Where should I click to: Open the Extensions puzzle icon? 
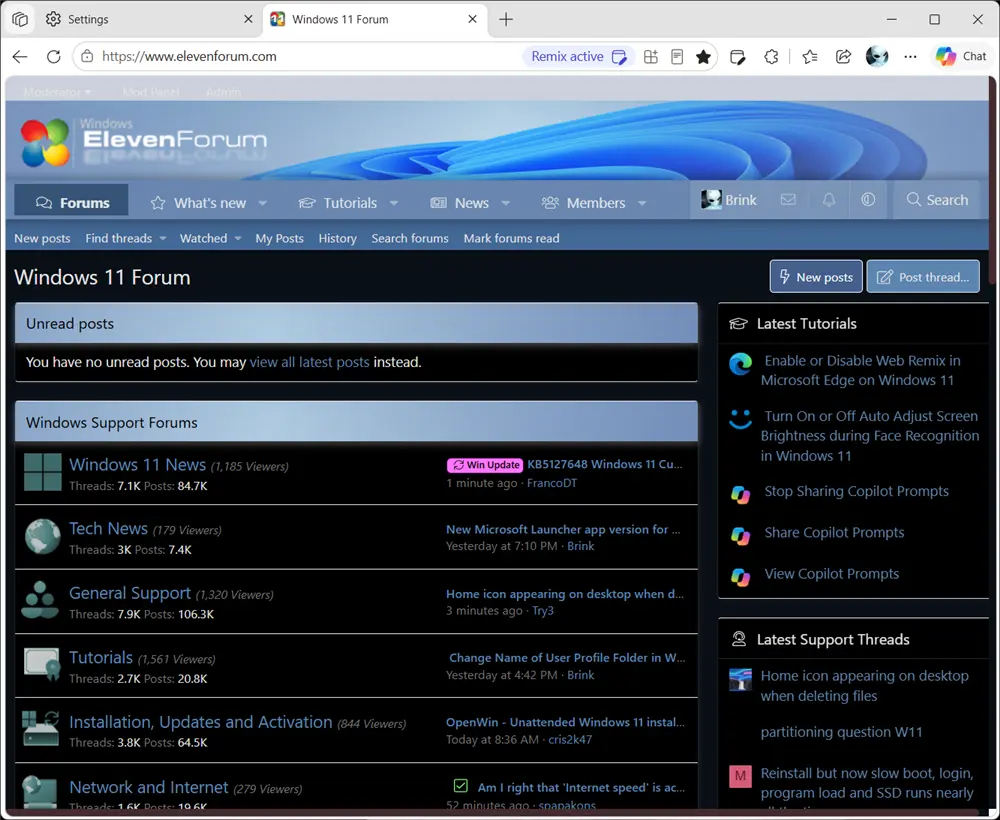point(771,57)
